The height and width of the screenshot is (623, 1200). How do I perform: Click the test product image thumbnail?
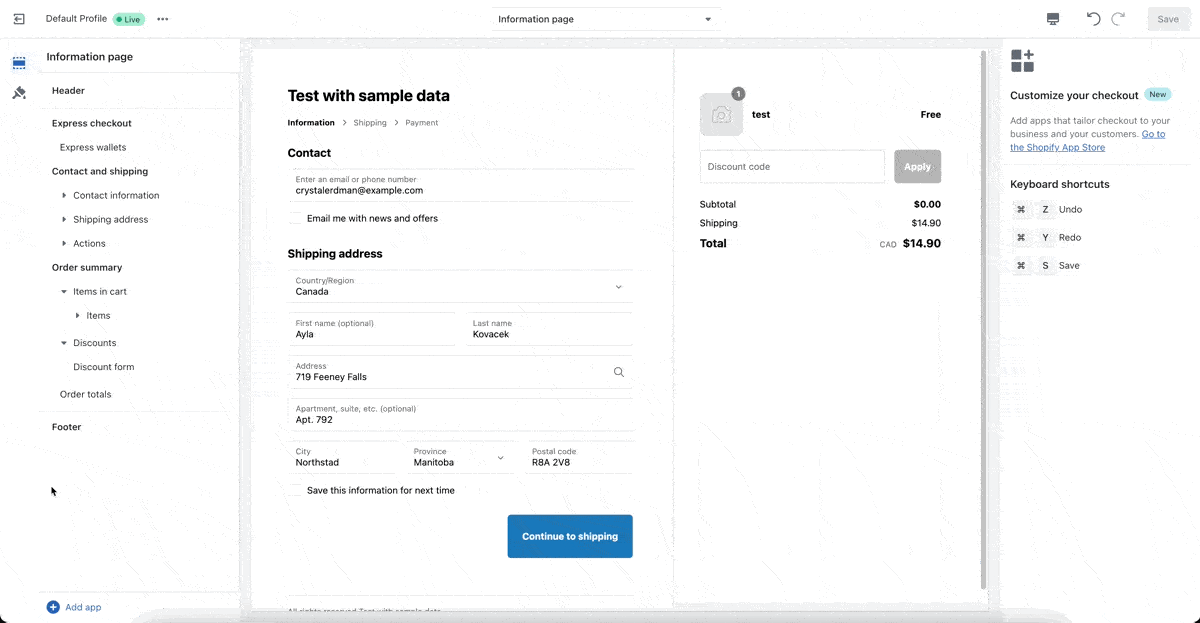tap(721, 114)
